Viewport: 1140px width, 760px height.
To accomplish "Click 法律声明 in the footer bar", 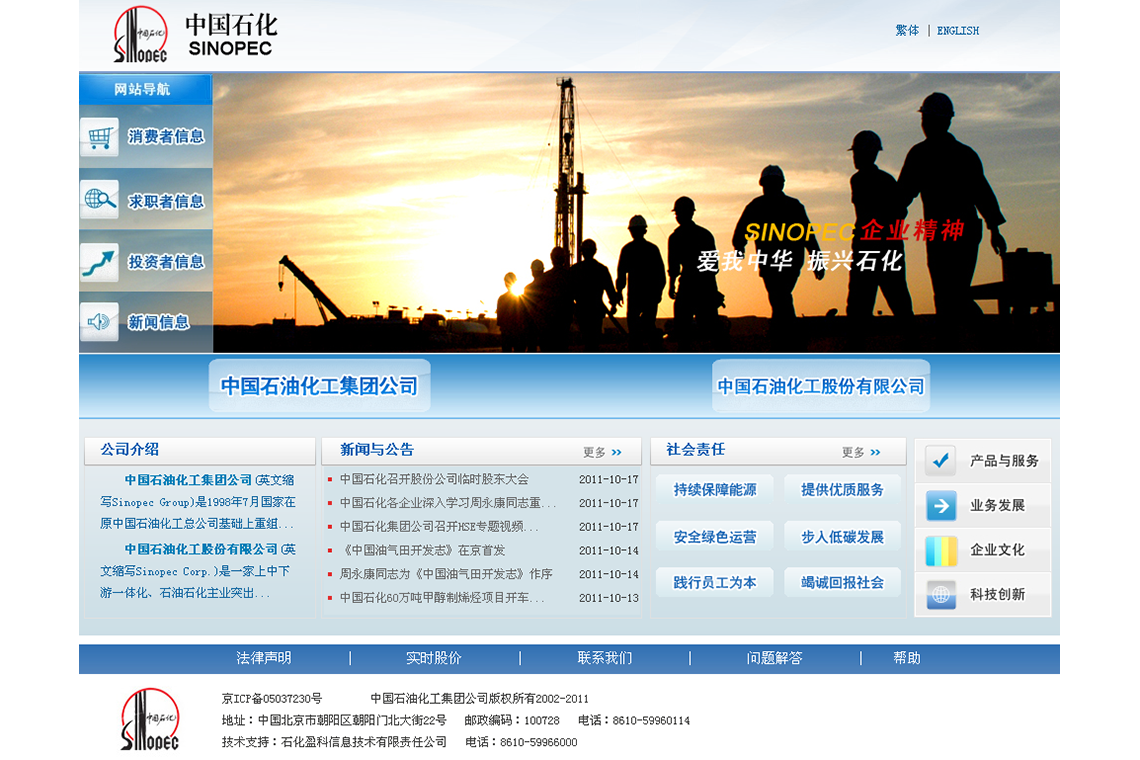I will 264,658.
